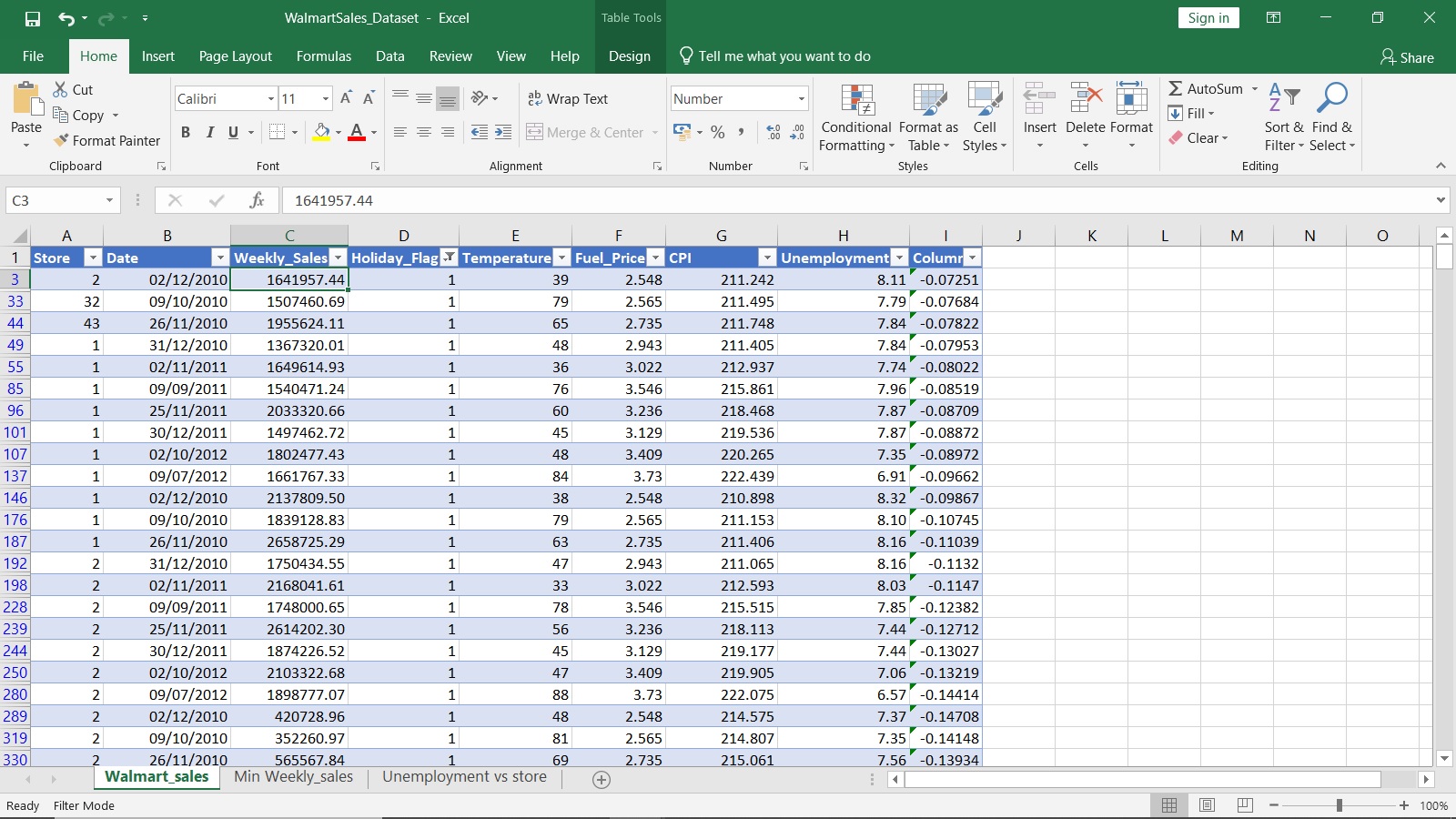
Task: Click Increase Decimal icon
Action: point(773,132)
